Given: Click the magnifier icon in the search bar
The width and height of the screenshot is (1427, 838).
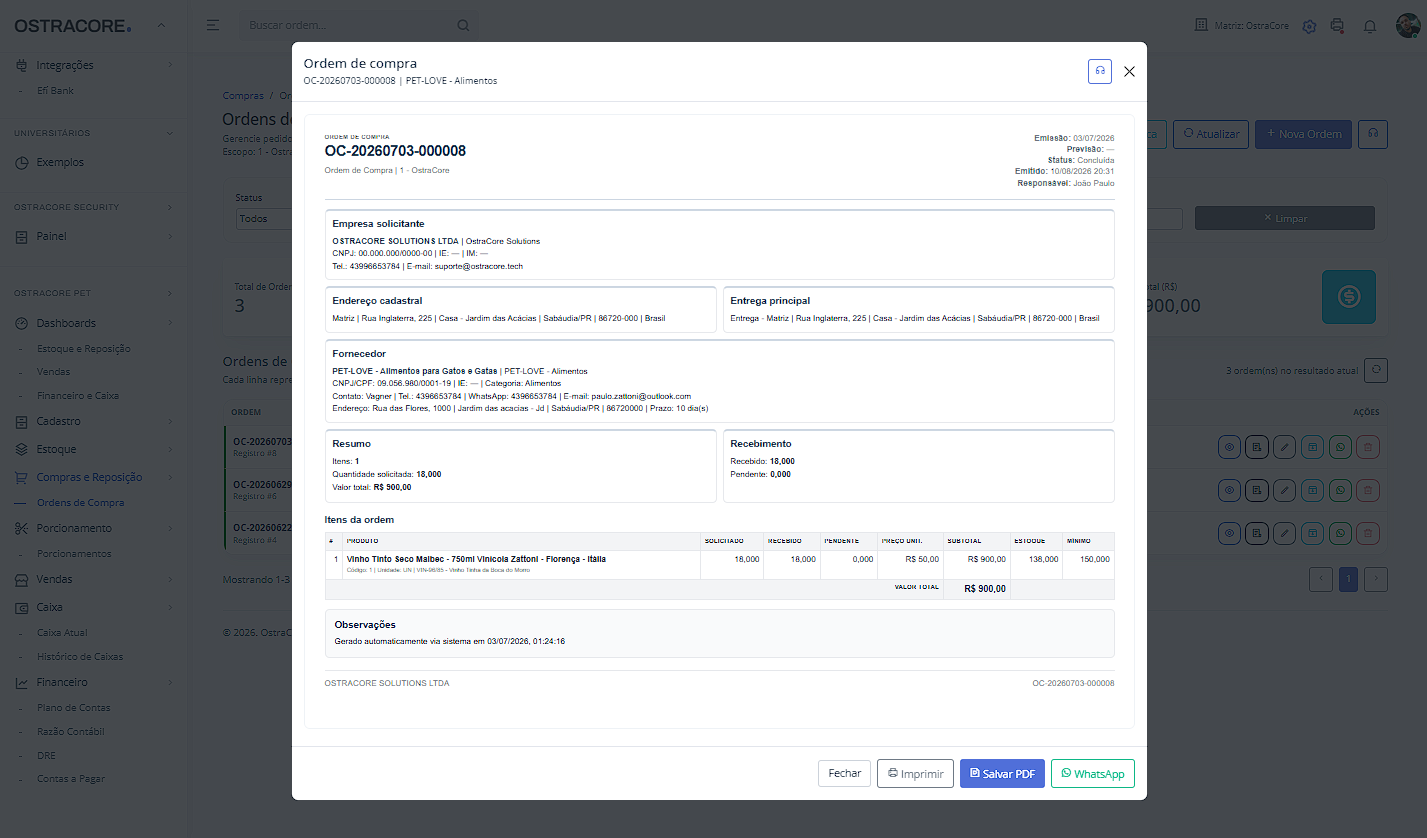Looking at the screenshot, I should (x=463, y=25).
